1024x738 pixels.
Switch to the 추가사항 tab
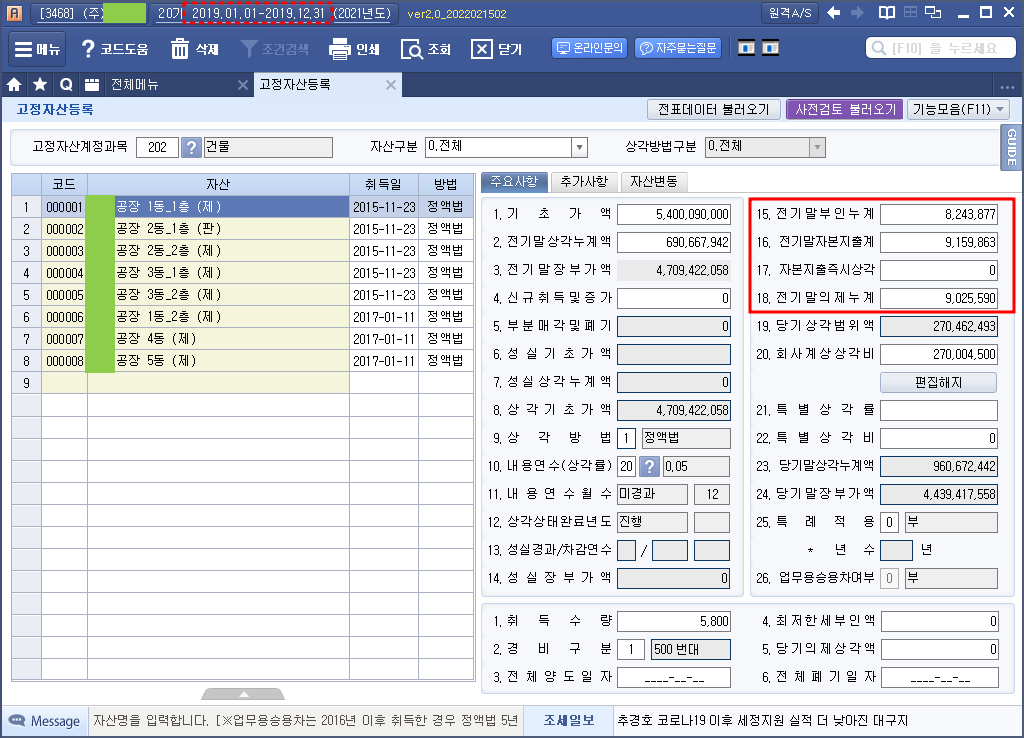point(584,182)
